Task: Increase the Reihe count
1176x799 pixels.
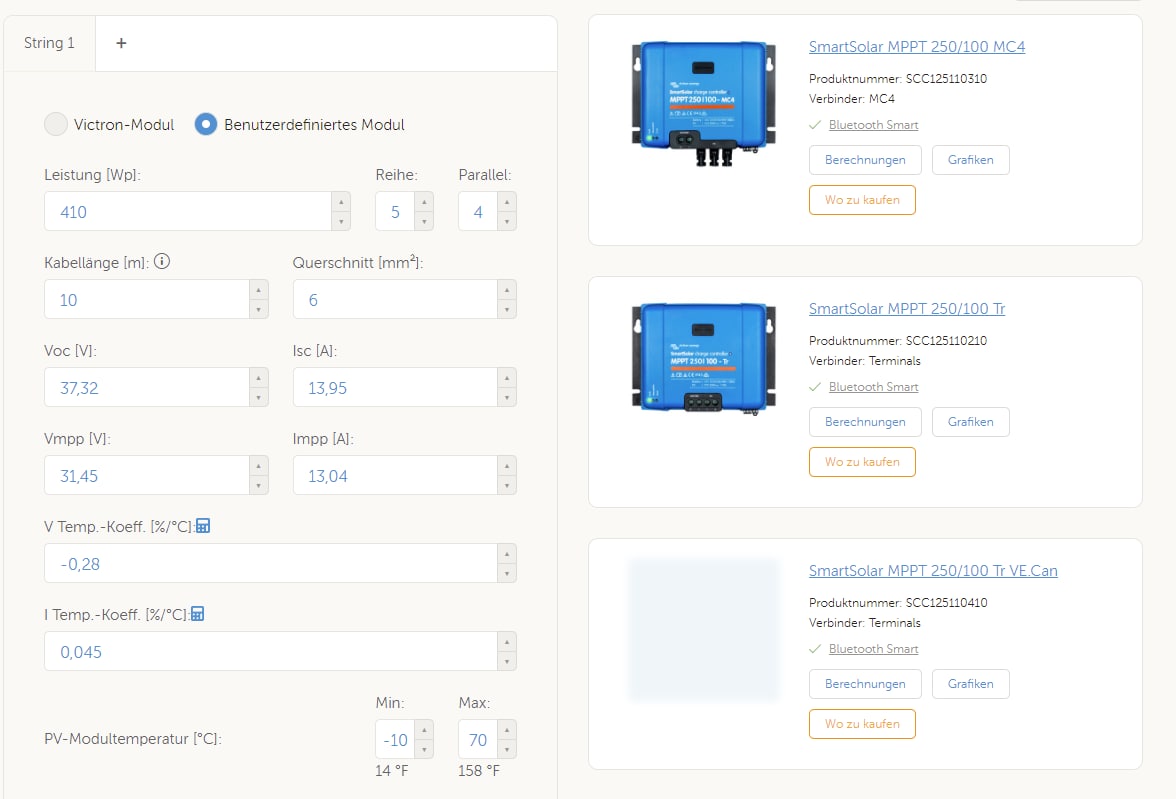Action: coord(424,202)
